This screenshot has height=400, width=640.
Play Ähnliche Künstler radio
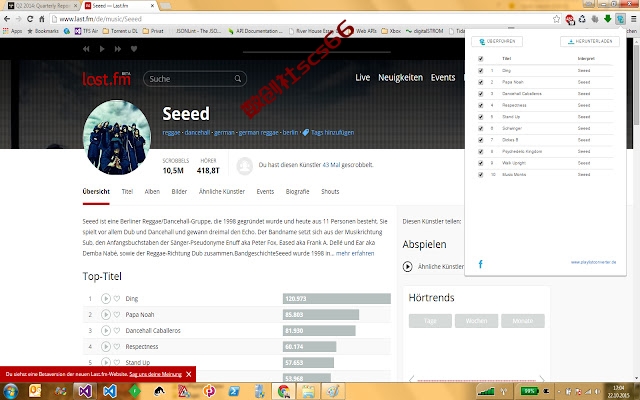[407, 267]
